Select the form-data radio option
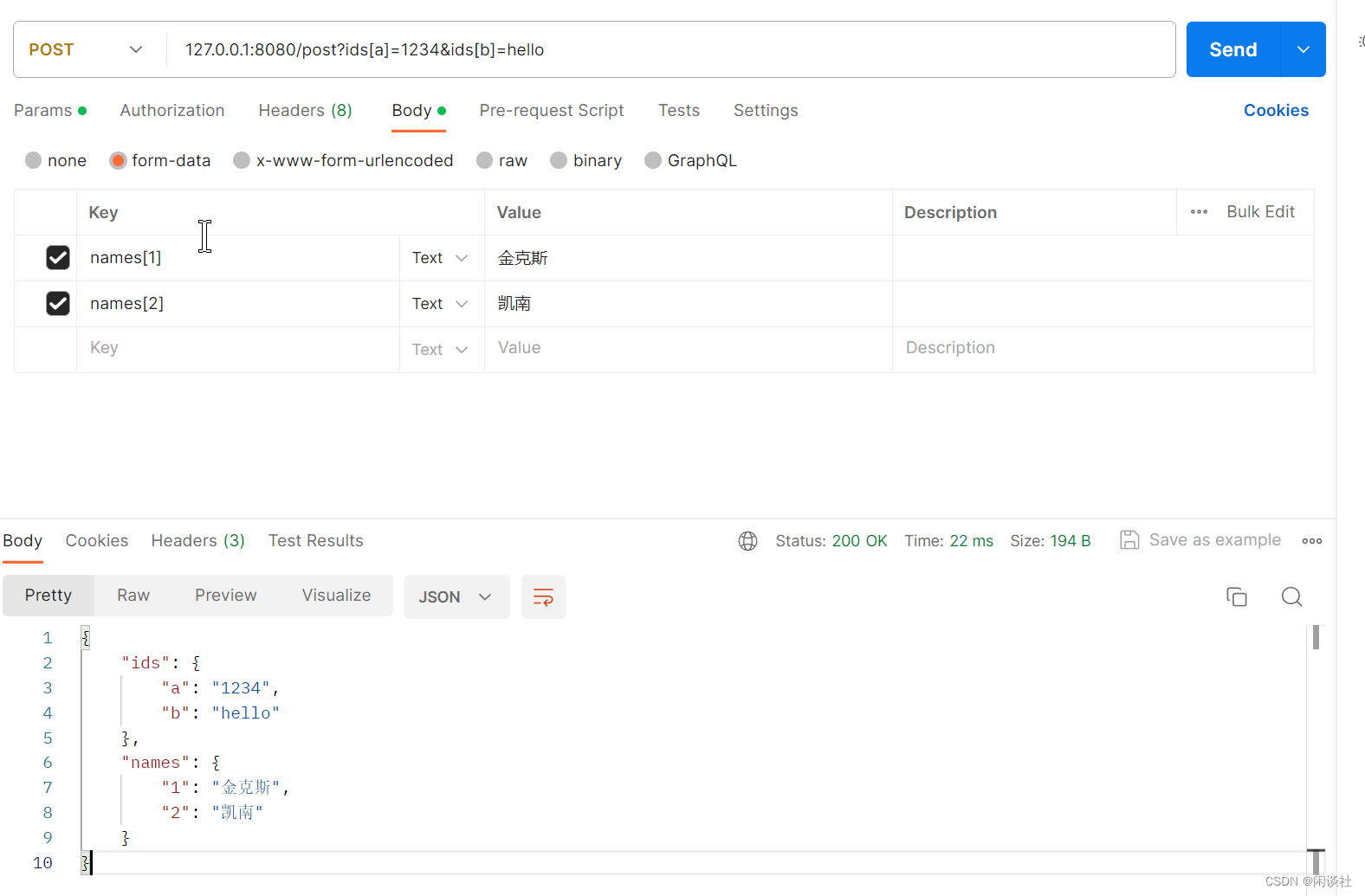The image size is (1365, 896). [x=118, y=160]
